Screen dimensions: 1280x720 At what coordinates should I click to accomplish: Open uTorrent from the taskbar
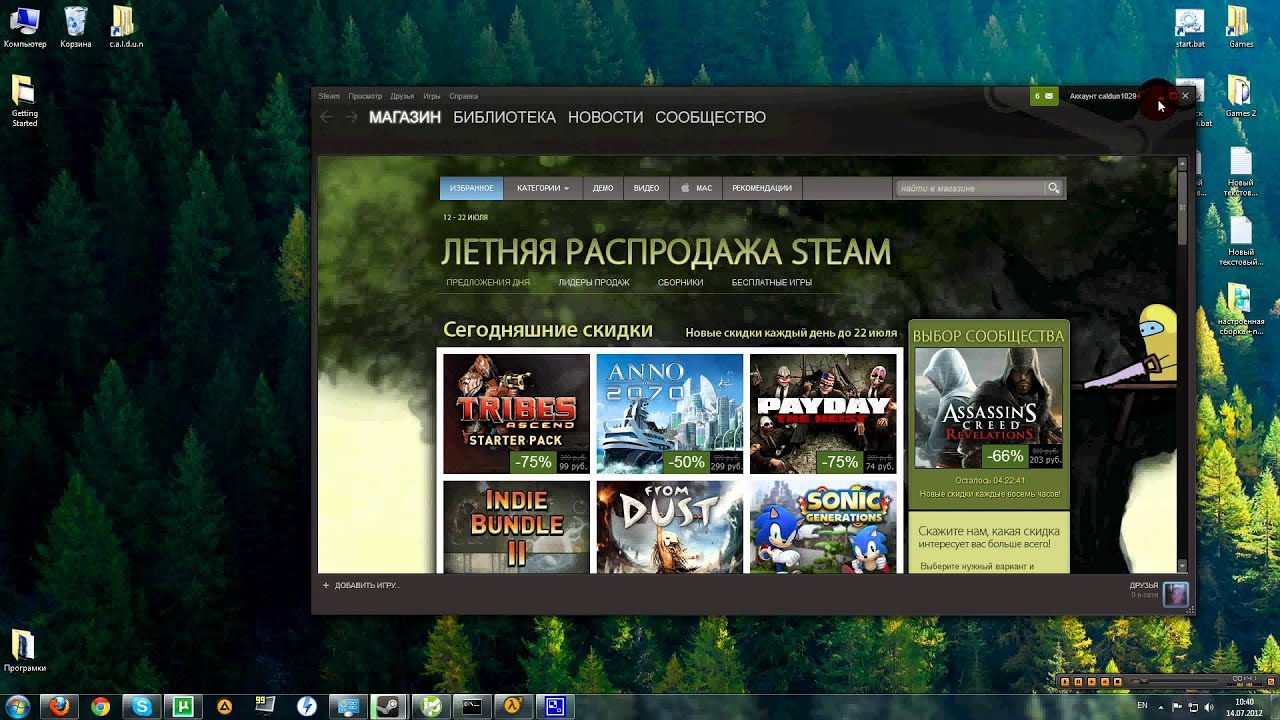pyautogui.click(x=183, y=706)
